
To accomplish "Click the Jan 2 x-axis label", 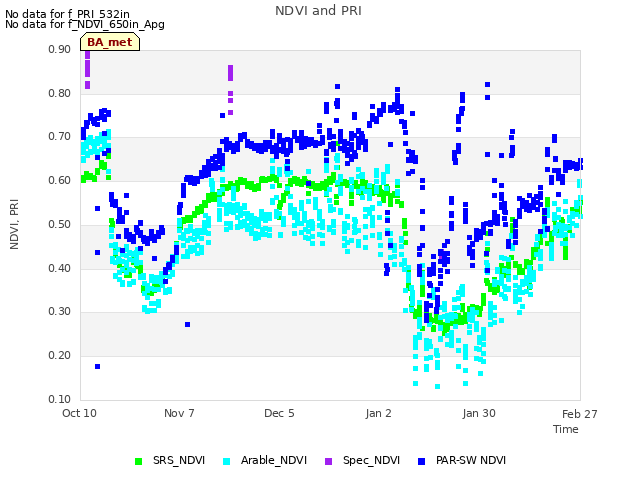I will pyautogui.click(x=378, y=413).
